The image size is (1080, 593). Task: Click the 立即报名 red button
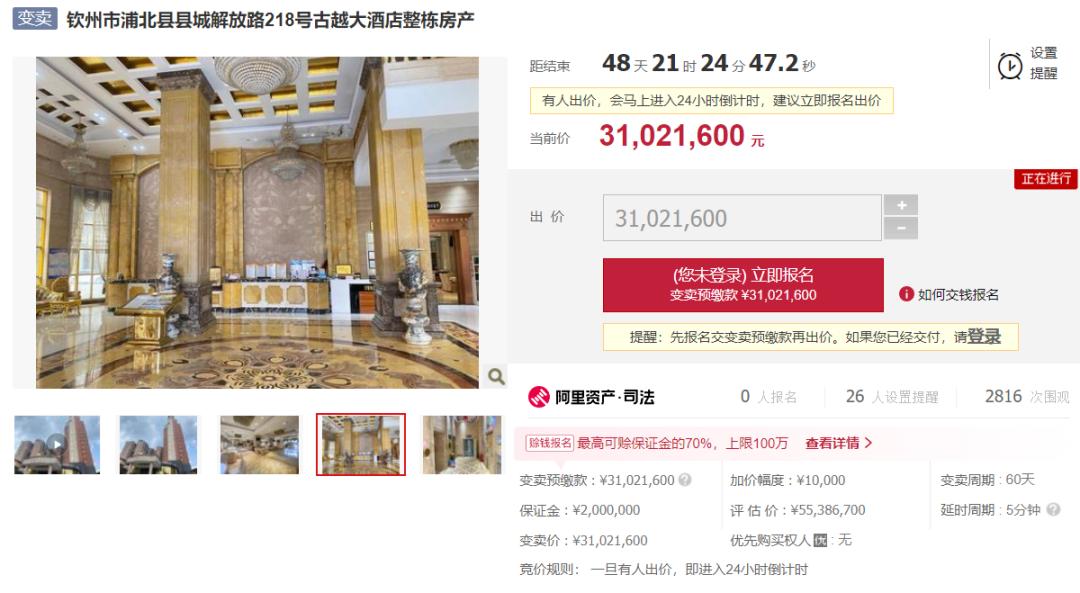[743, 284]
